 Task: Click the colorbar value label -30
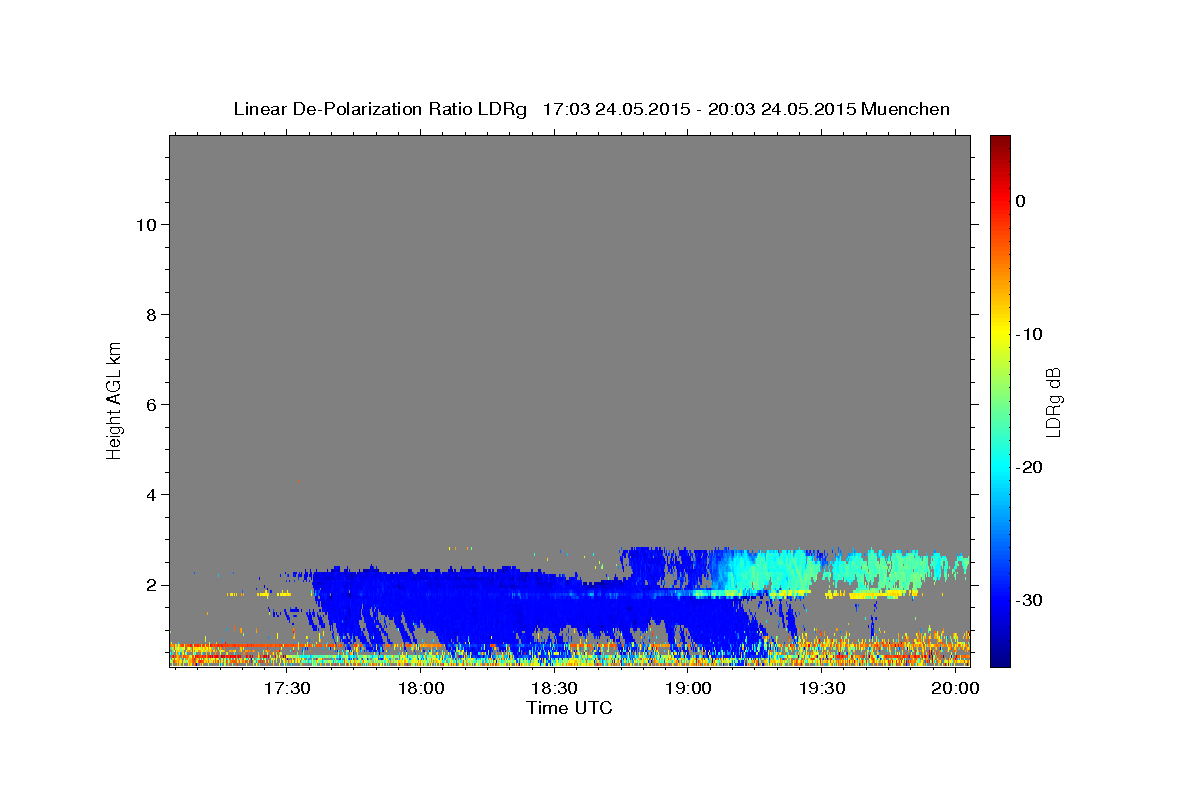click(x=1029, y=600)
